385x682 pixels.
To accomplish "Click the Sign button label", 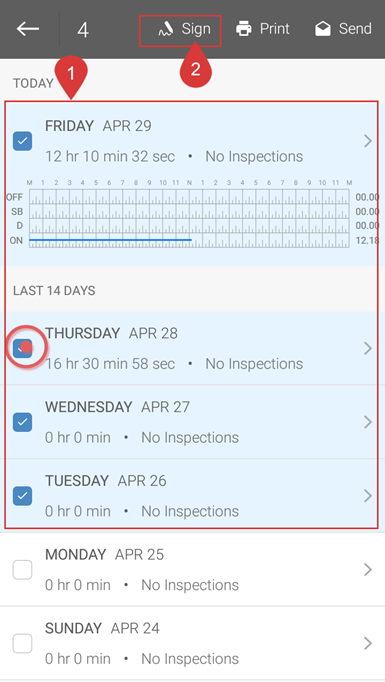I will coord(196,29).
